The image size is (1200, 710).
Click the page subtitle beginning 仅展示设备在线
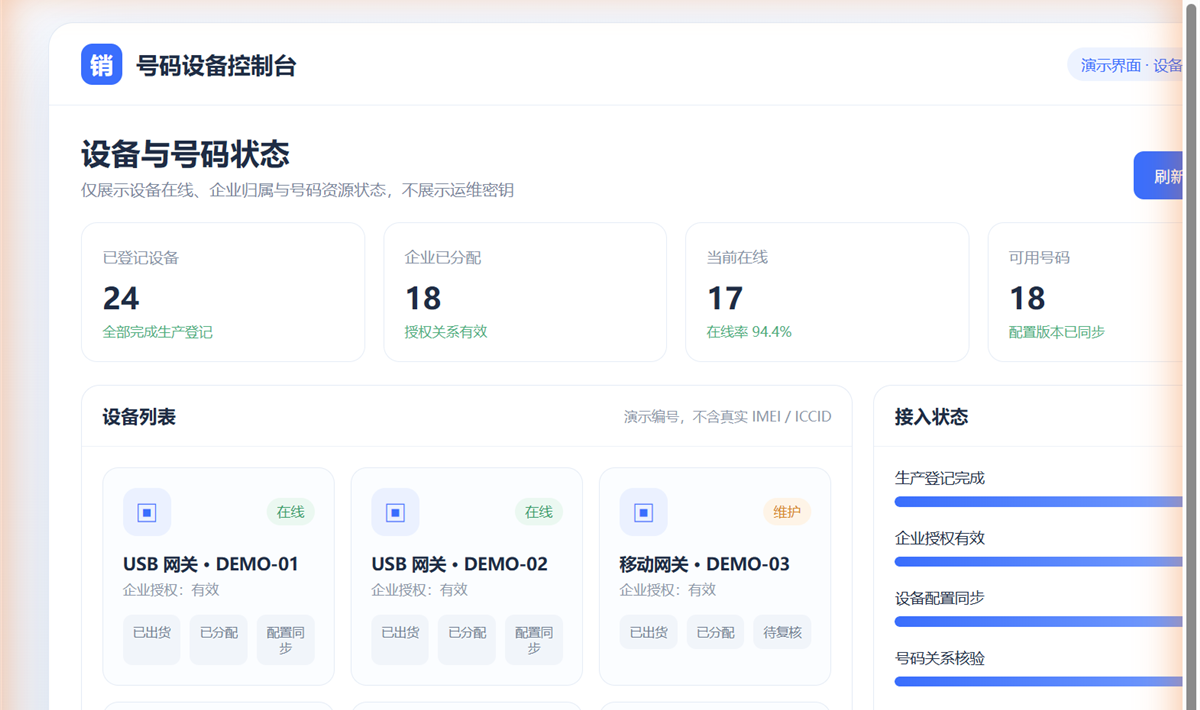click(x=298, y=190)
